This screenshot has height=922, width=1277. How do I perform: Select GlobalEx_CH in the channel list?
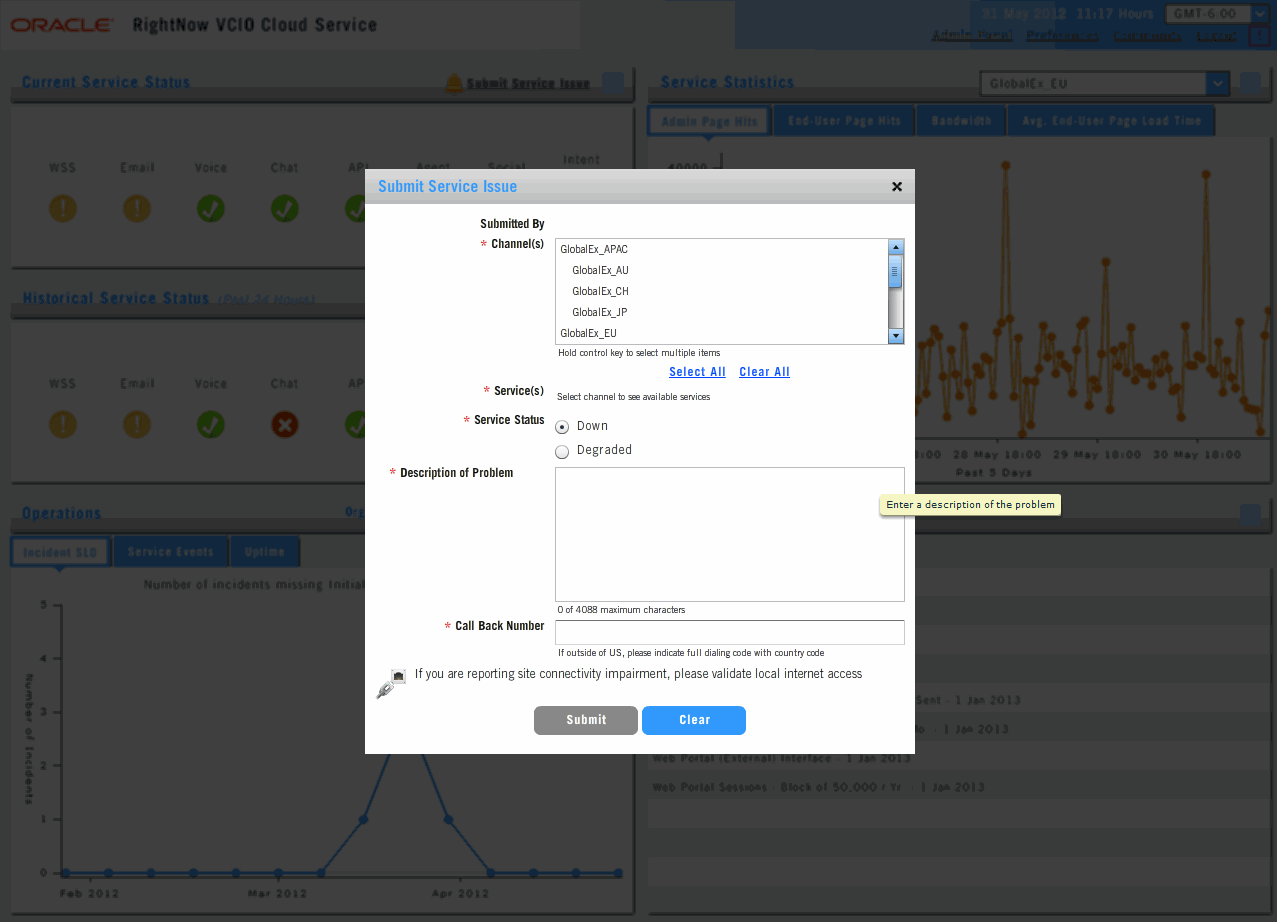pos(722,291)
